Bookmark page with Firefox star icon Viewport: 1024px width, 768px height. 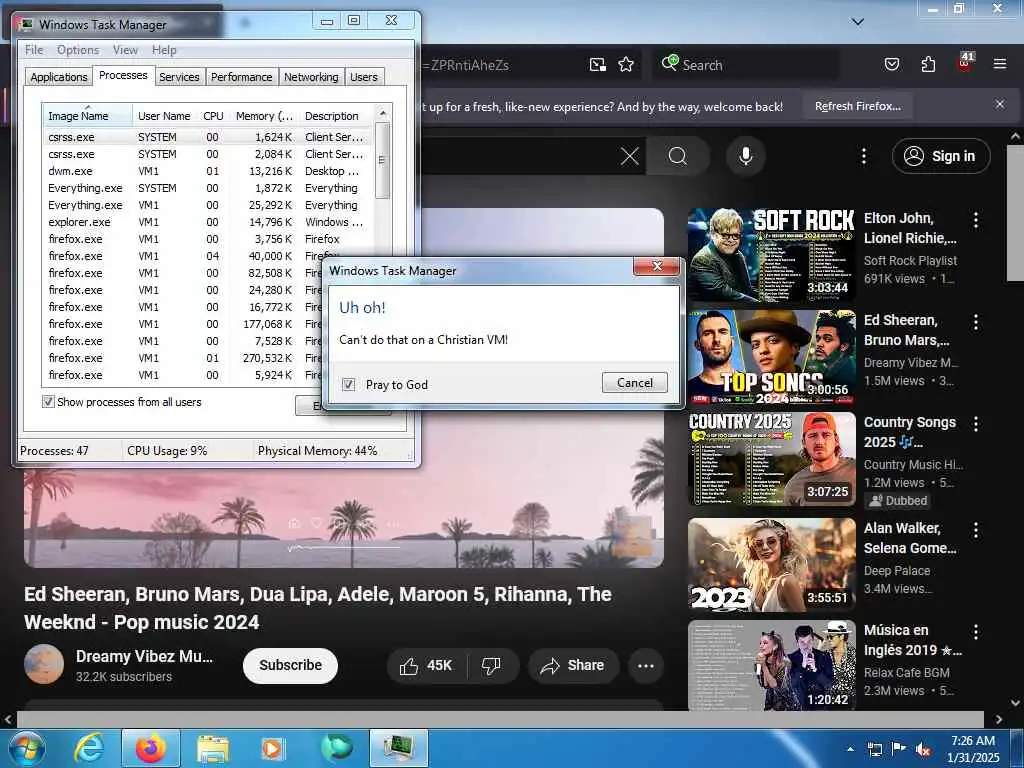[x=626, y=65]
